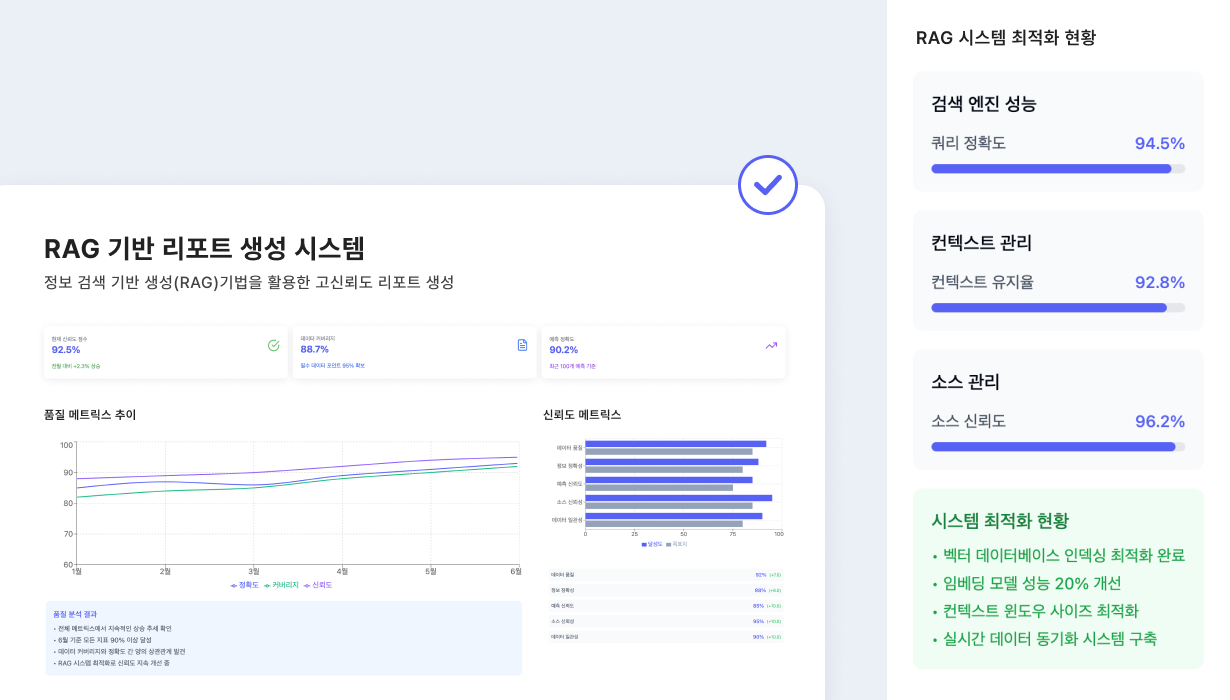Click the gray 목표치 legend marker
The image size is (1230, 700).
(x=670, y=544)
